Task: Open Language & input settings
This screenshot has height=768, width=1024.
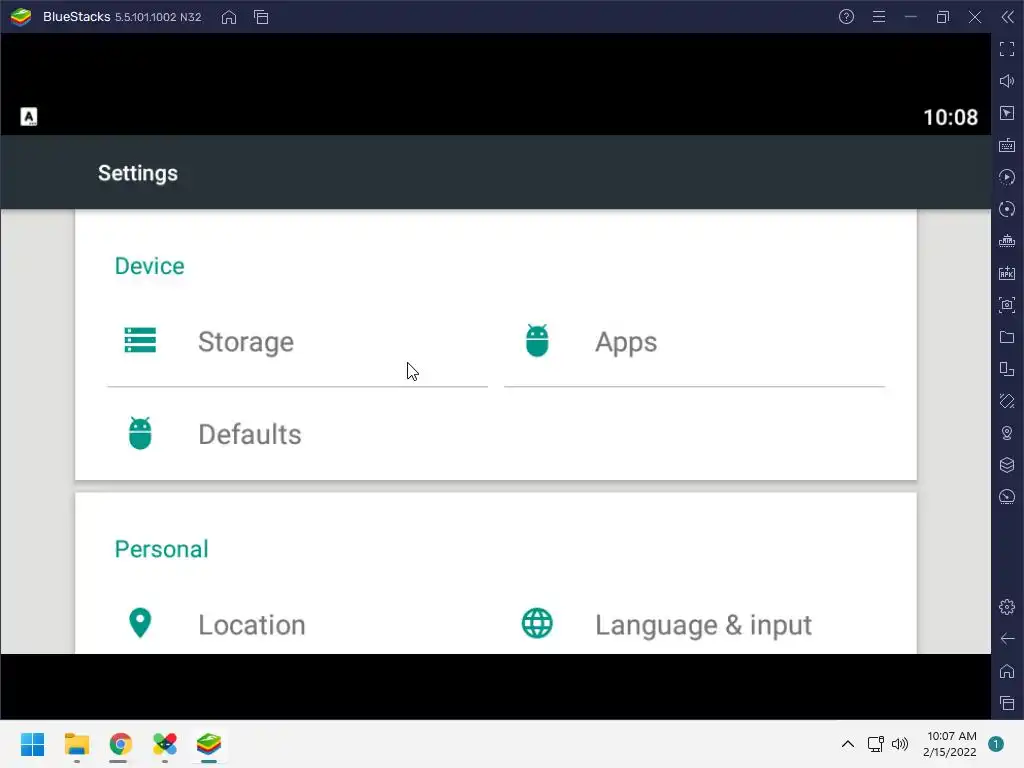Action: tap(694, 624)
